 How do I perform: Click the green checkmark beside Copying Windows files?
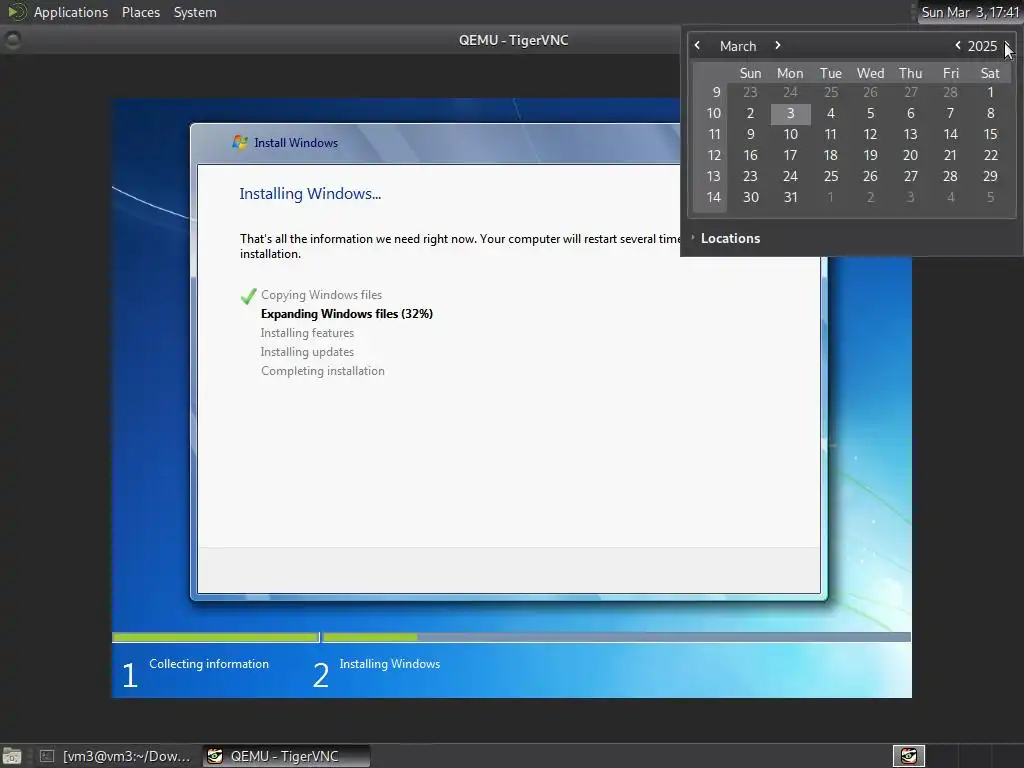pos(248,296)
